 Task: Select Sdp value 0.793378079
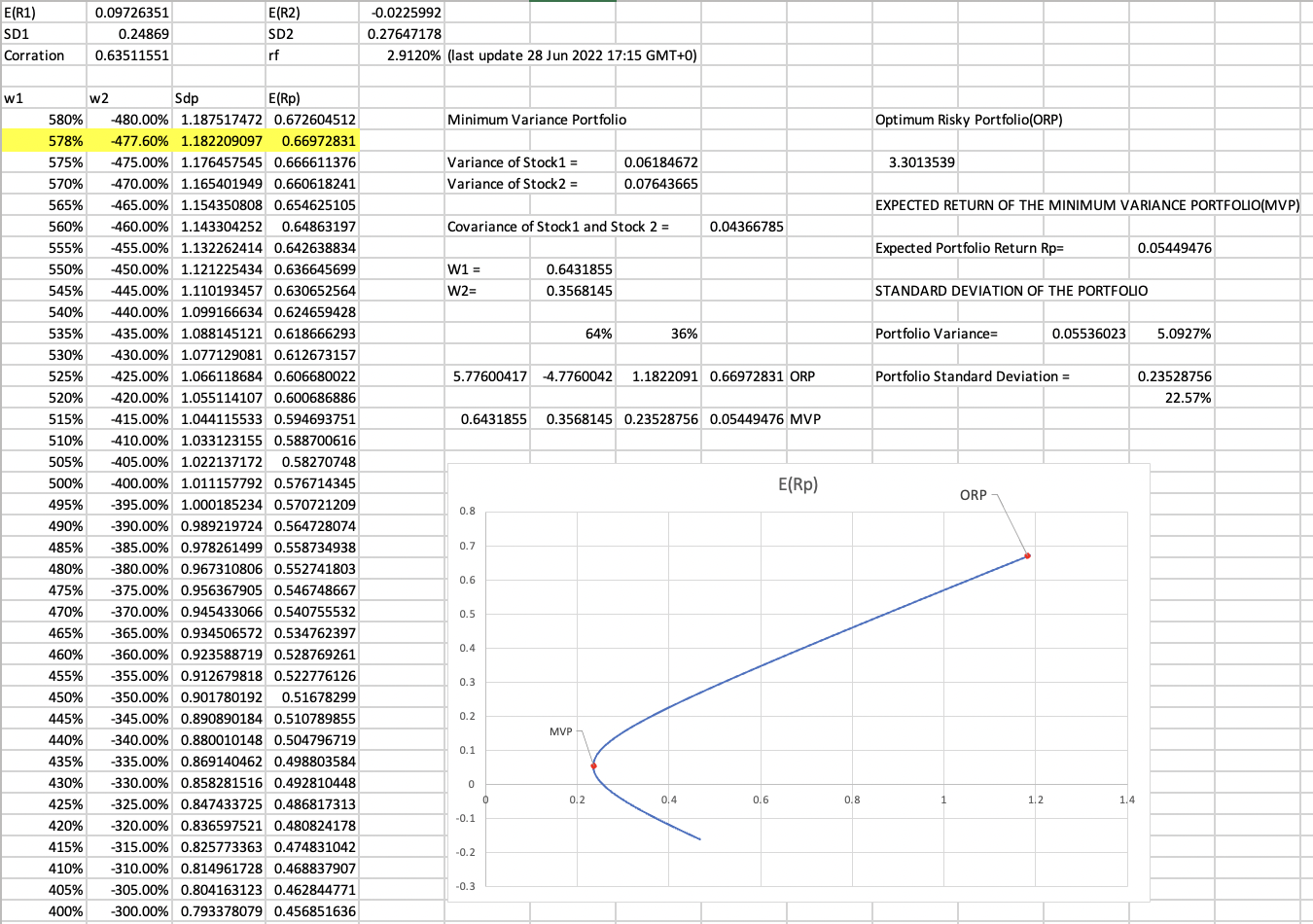218,911
